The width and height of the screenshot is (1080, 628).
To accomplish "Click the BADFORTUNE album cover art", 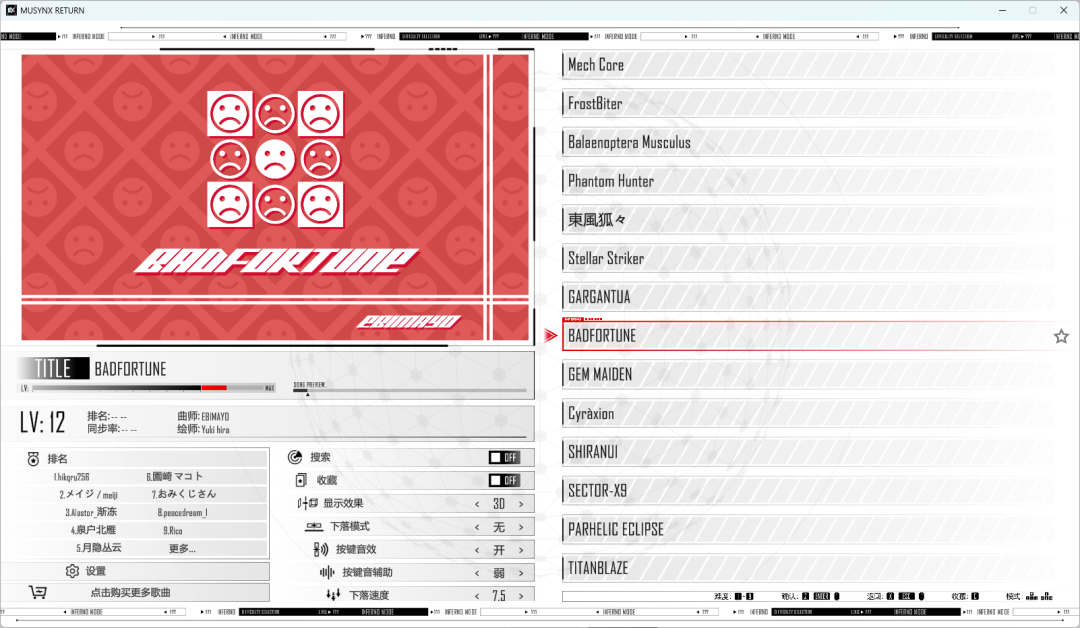I will [275, 198].
